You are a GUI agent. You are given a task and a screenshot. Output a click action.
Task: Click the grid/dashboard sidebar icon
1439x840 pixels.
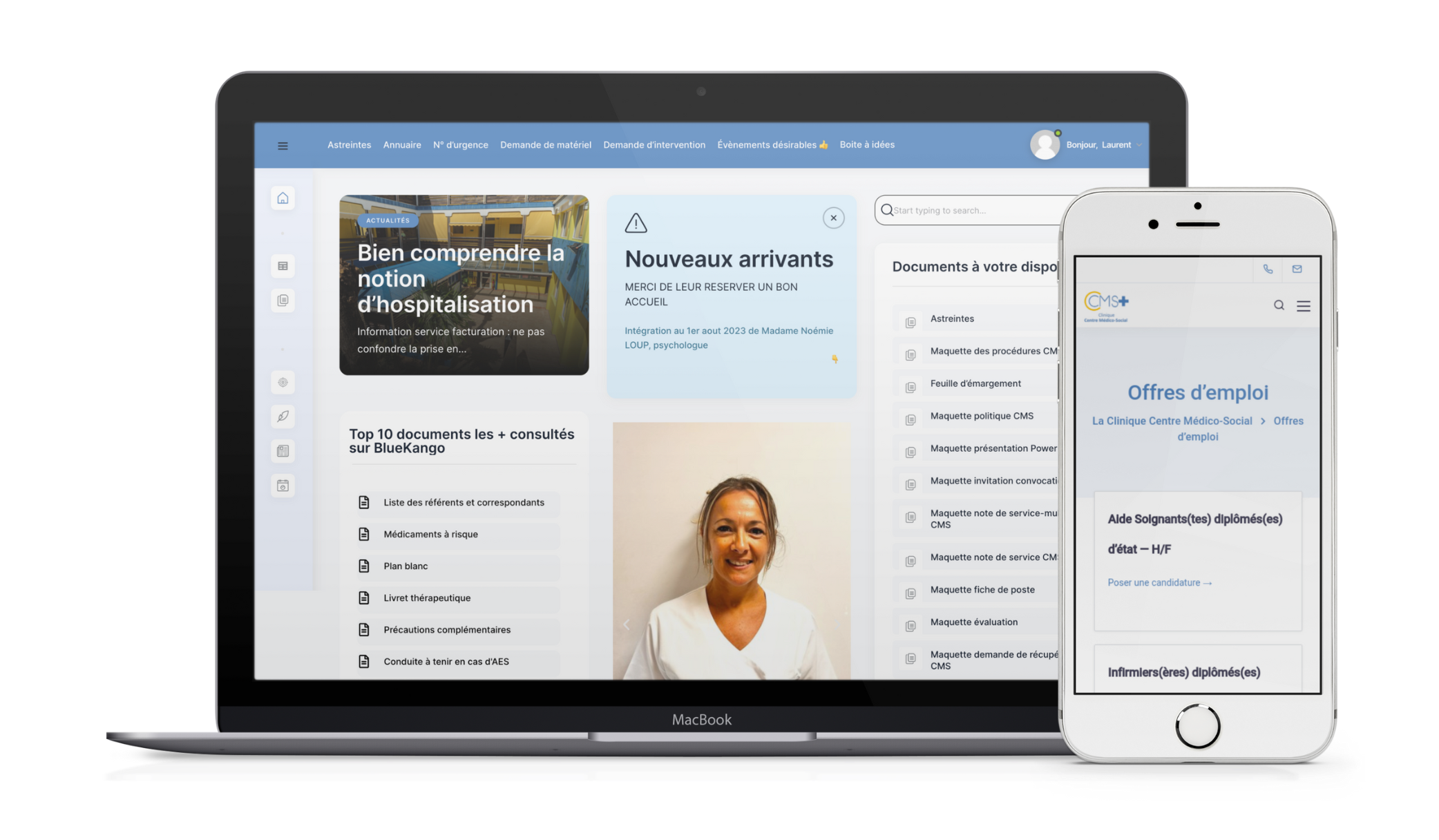(x=284, y=265)
